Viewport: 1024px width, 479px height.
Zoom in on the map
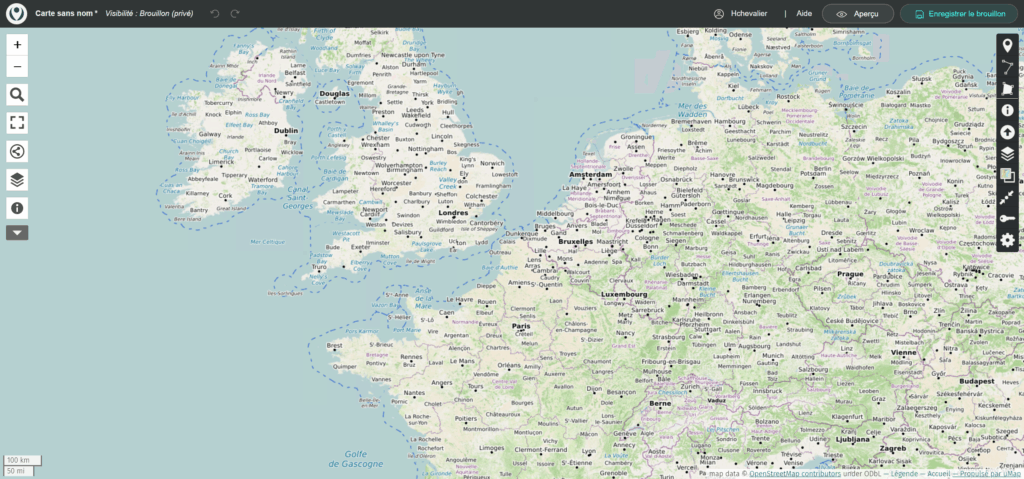pos(17,45)
